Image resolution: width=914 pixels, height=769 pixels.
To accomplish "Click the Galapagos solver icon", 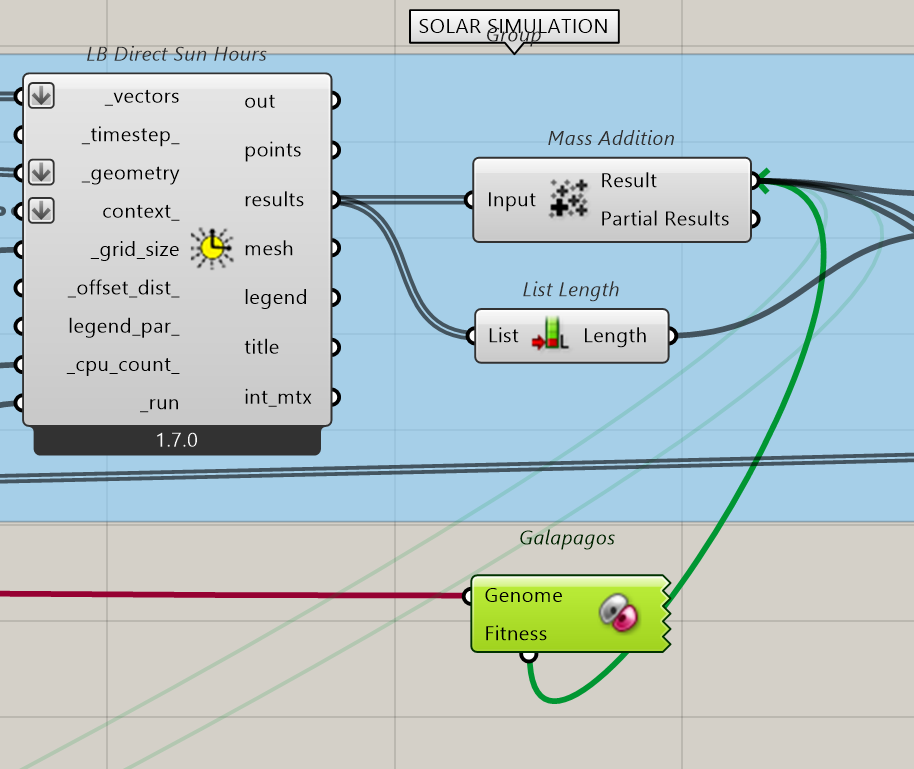I will click(620, 614).
